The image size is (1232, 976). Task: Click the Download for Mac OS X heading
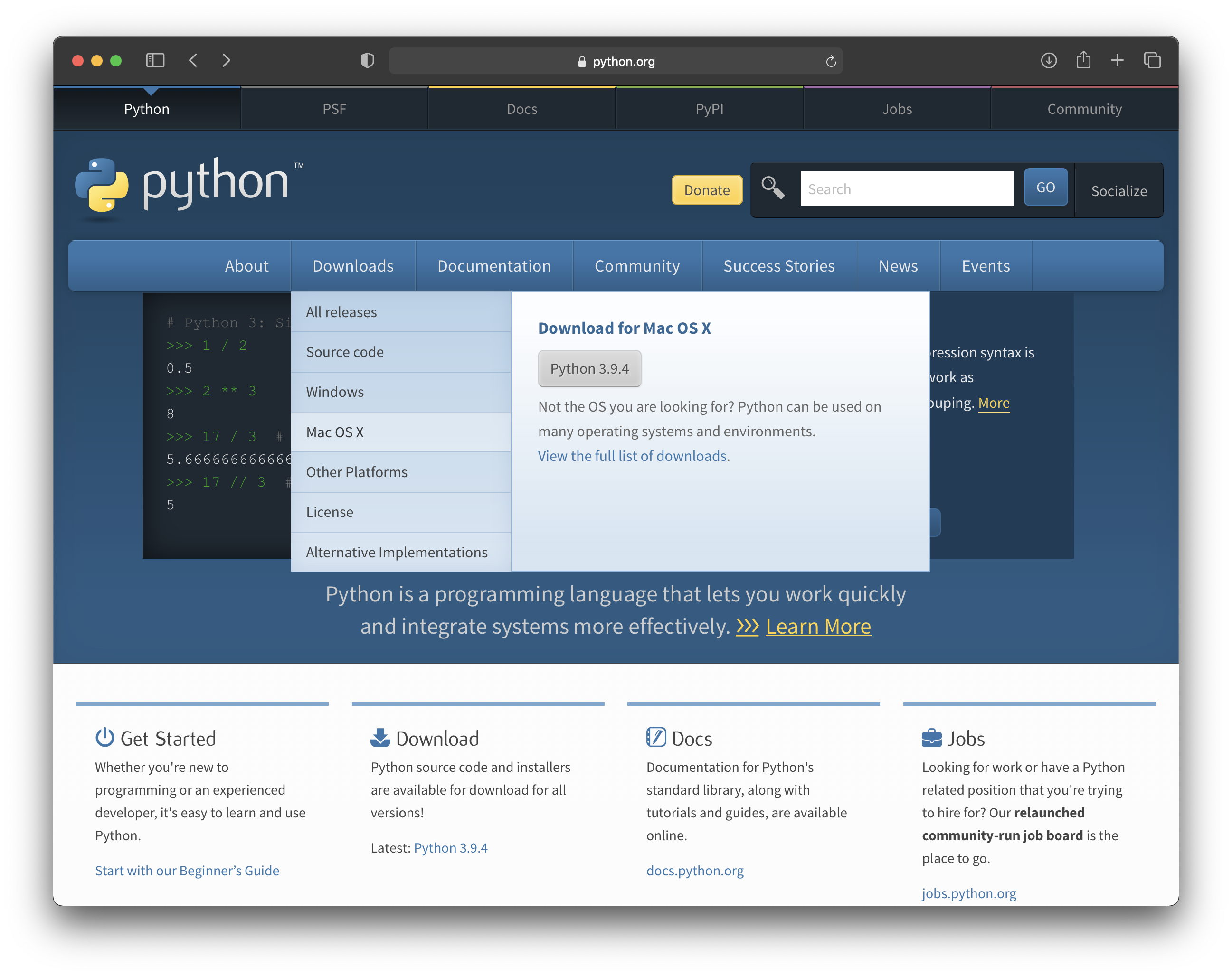[x=624, y=328]
